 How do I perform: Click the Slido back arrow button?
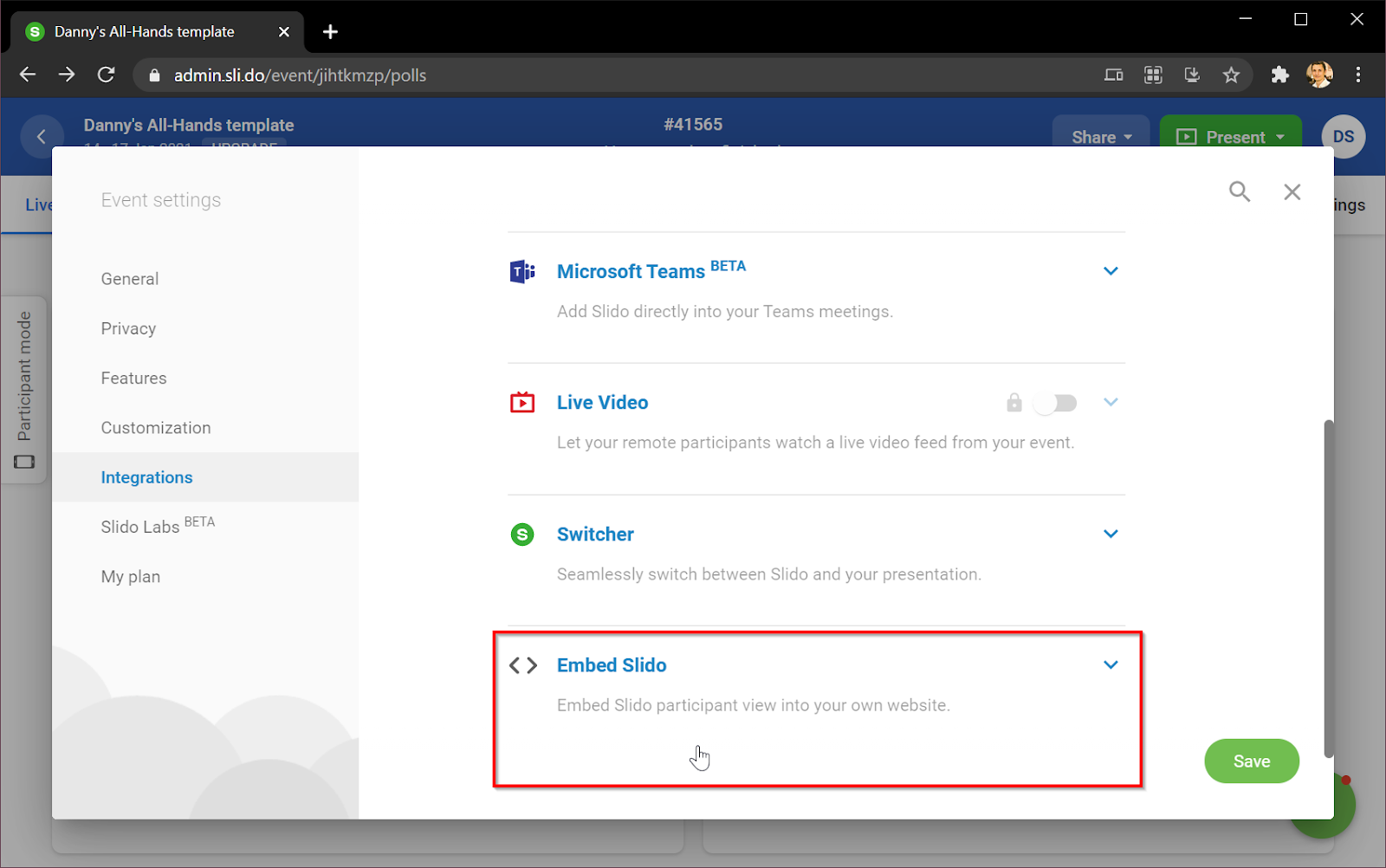[41, 137]
